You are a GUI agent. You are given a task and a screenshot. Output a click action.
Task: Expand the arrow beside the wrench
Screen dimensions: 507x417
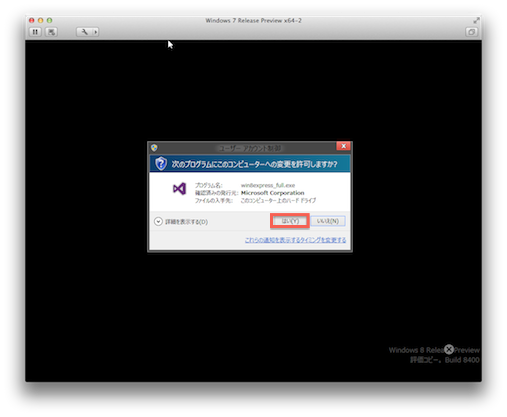click(x=96, y=32)
